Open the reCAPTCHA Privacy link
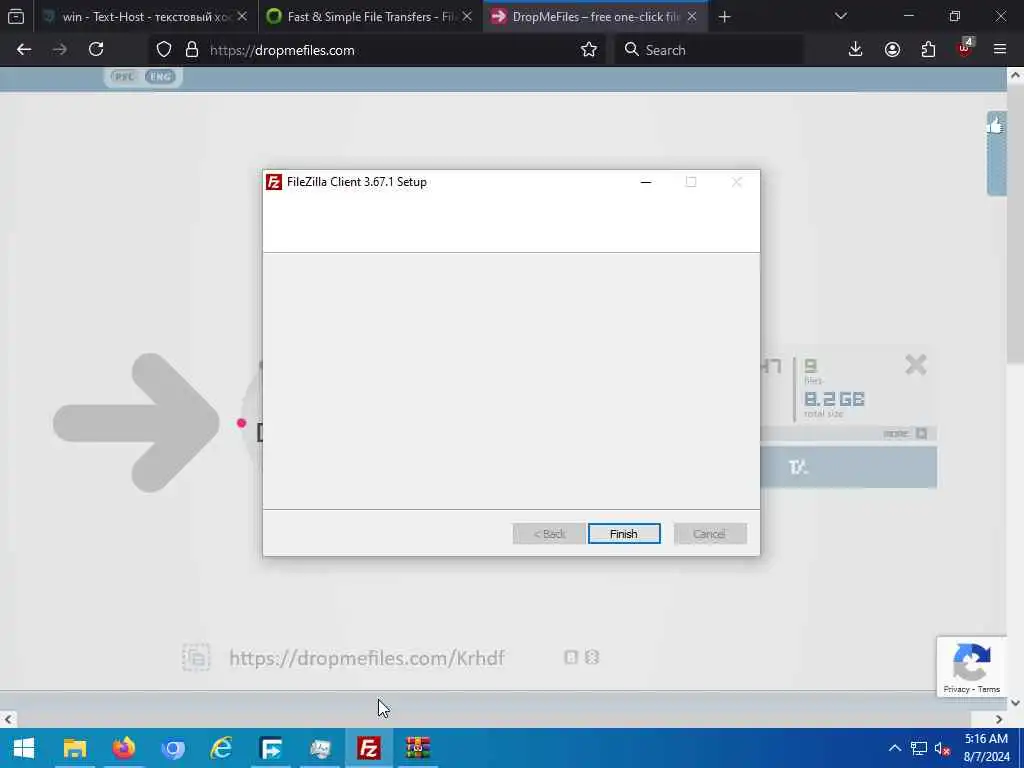This screenshot has width=1024, height=768. [956, 689]
